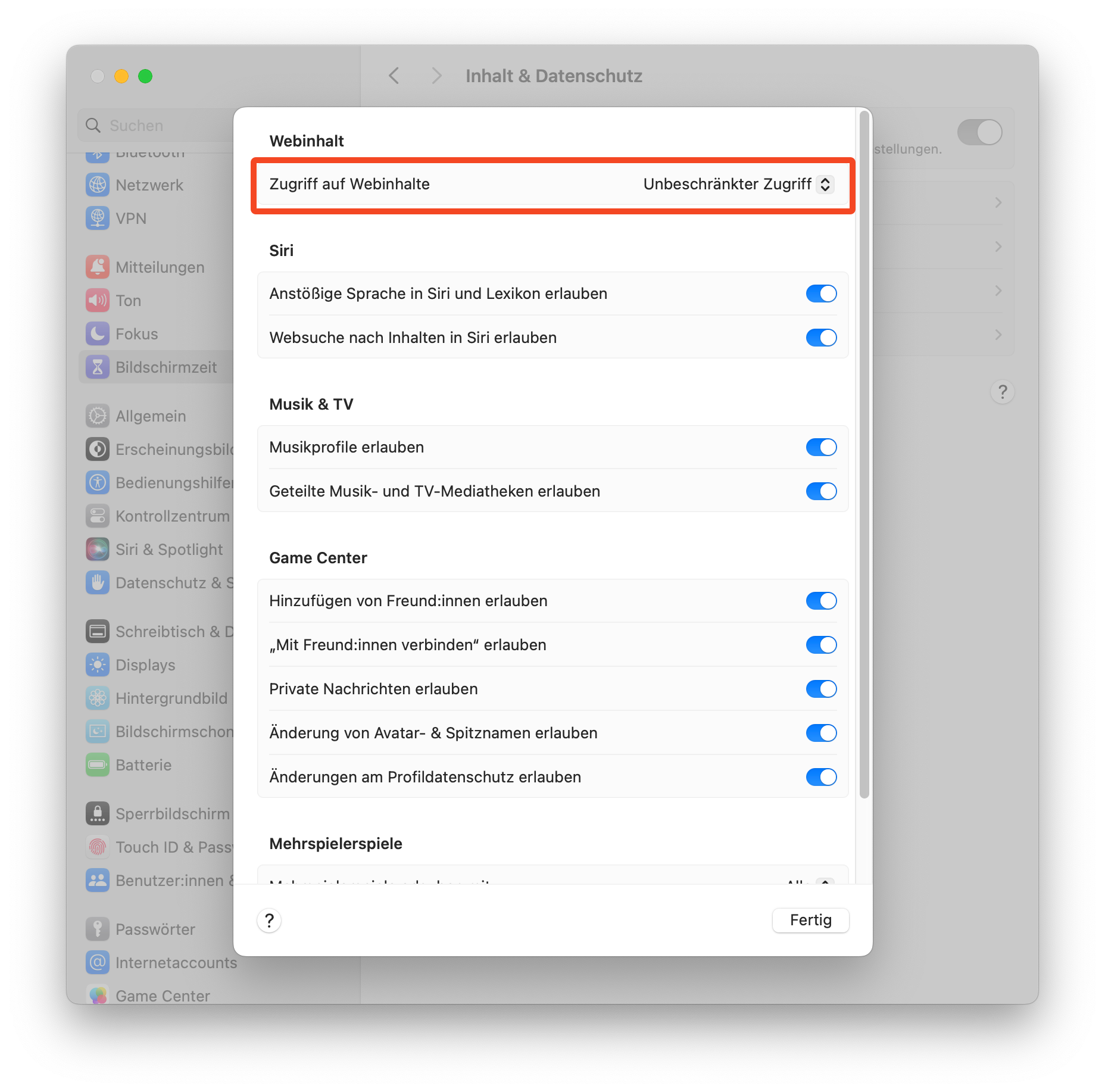
Task: Open the Touch ID fingerprint icon
Action: [98, 847]
